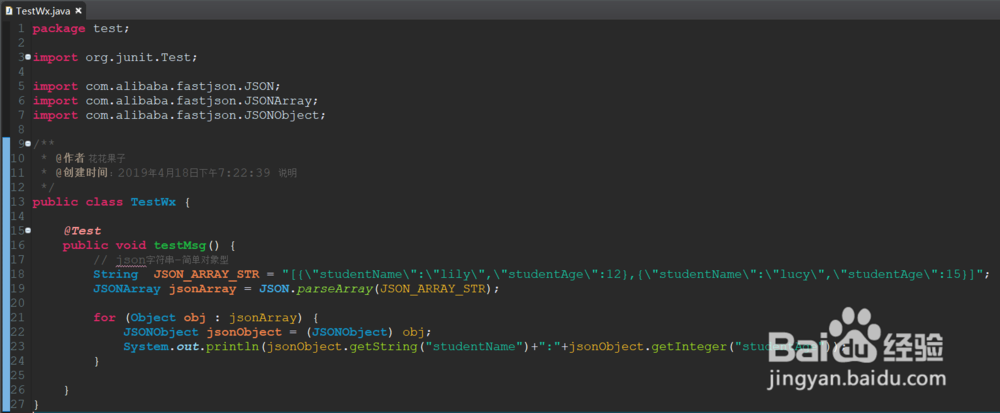This screenshot has height=413, width=1000.
Task: Expand the folded imports at line 3
Action: [27, 58]
